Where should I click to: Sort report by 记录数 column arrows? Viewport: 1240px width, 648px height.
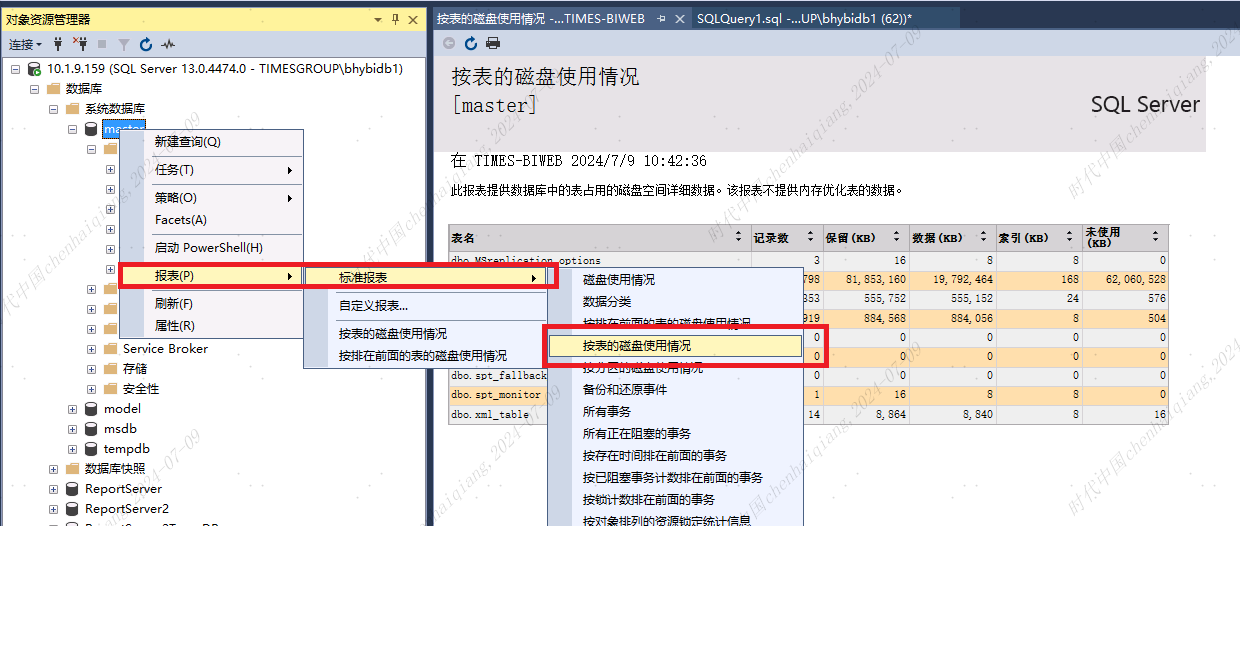tap(809, 238)
